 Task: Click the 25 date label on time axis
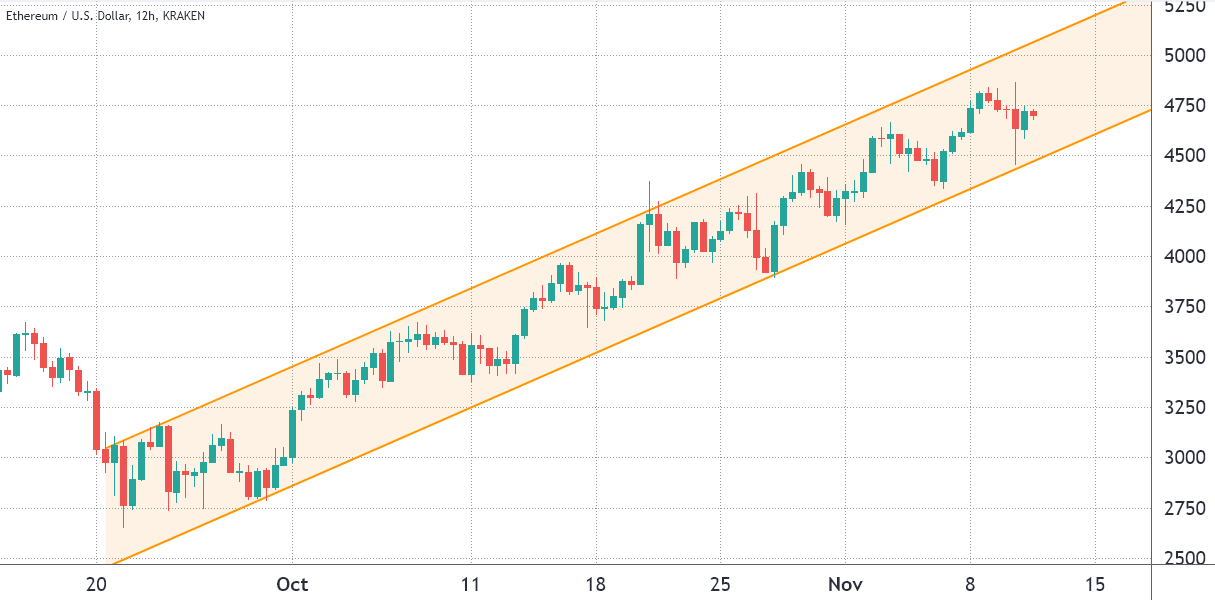(720, 584)
